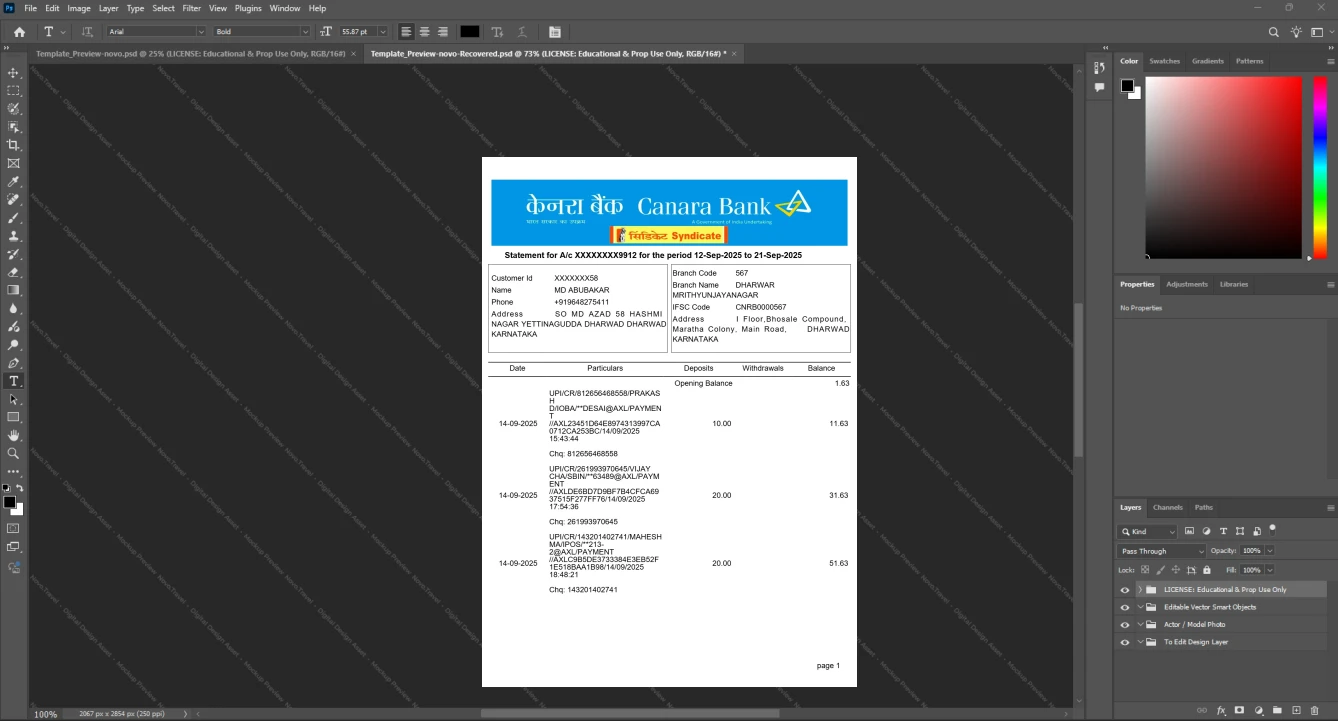The image size is (1338, 721).
Task: Create a new layer
Action: click(1296, 710)
